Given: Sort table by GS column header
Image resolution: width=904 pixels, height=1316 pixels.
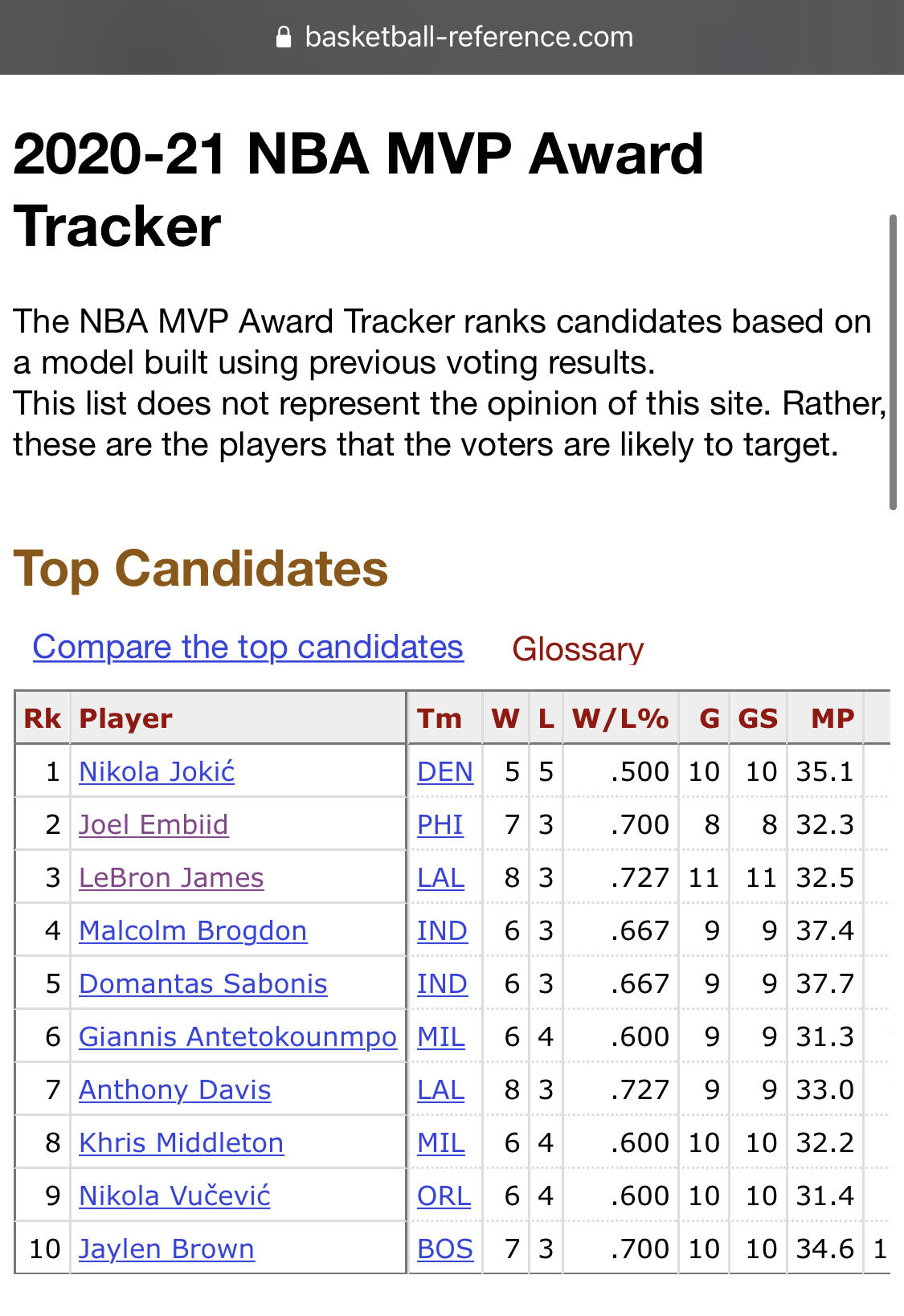Looking at the screenshot, I should (x=758, y=717).
